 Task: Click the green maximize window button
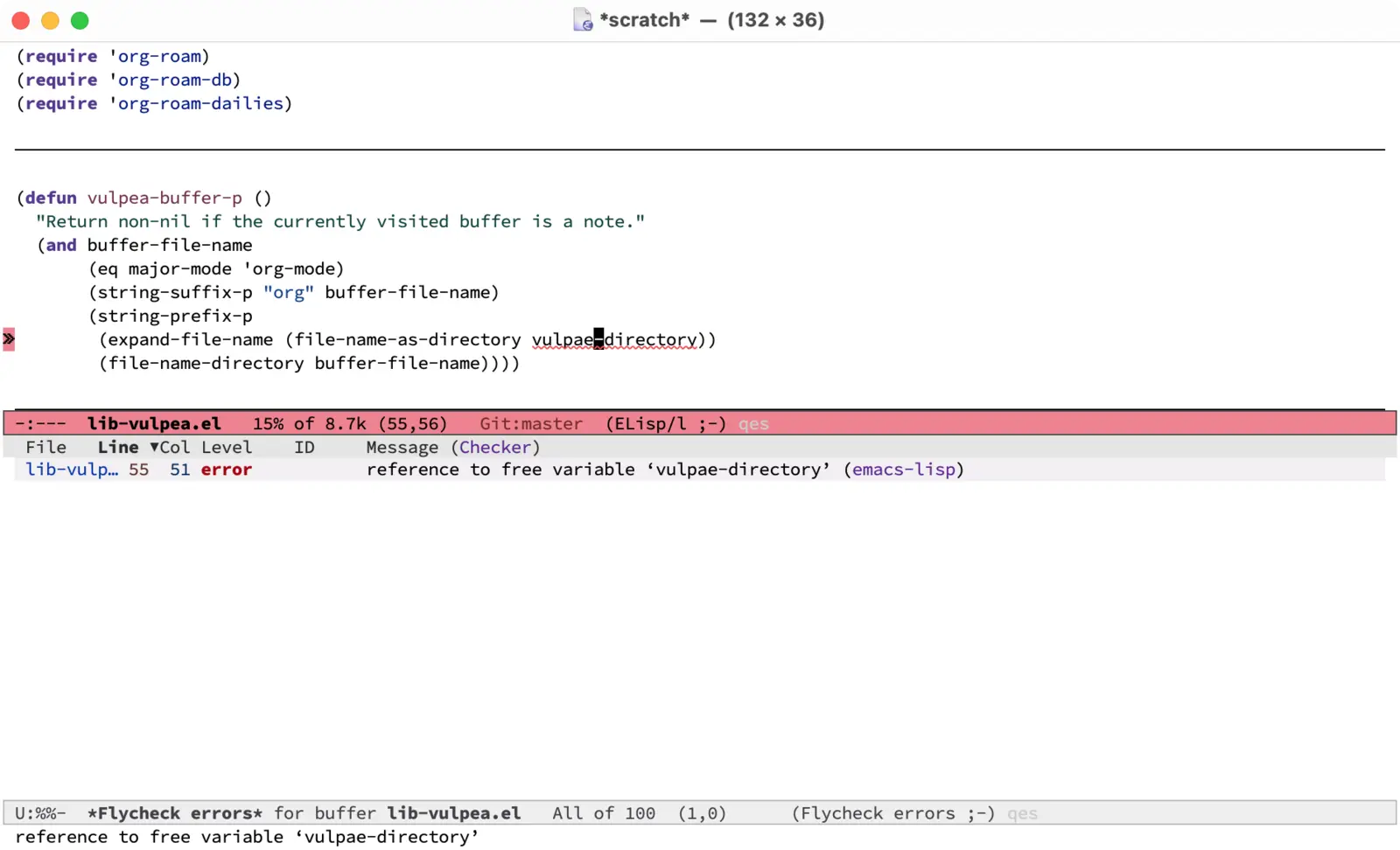click(x=80, y=20)
